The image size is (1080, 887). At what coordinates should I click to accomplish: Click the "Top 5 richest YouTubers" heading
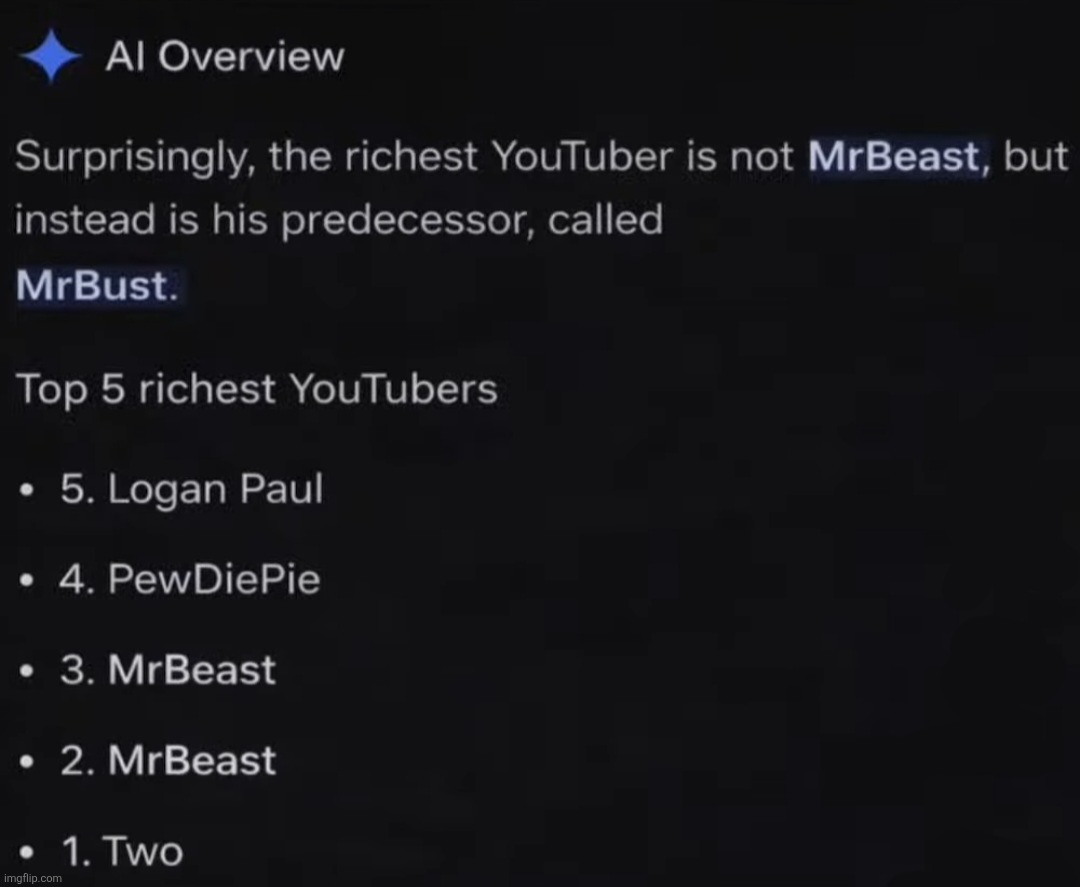(257, 389)
